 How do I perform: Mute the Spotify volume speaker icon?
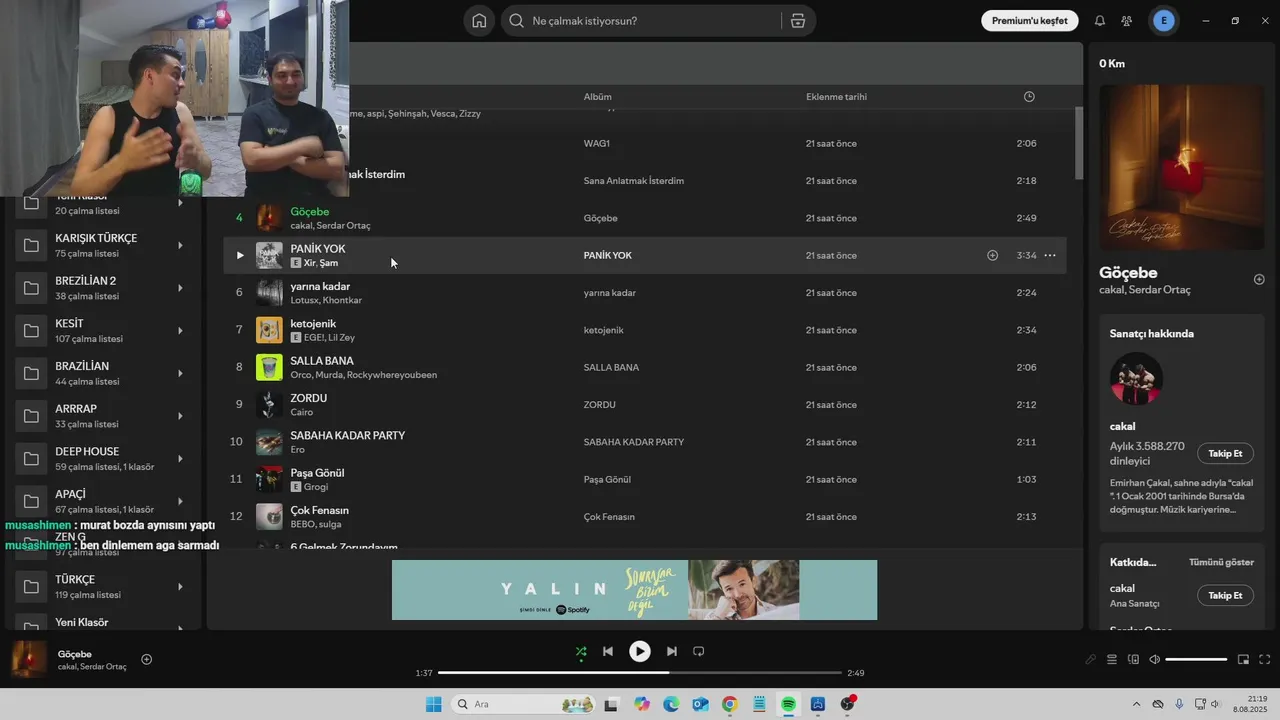click(x=1155, y=659)
